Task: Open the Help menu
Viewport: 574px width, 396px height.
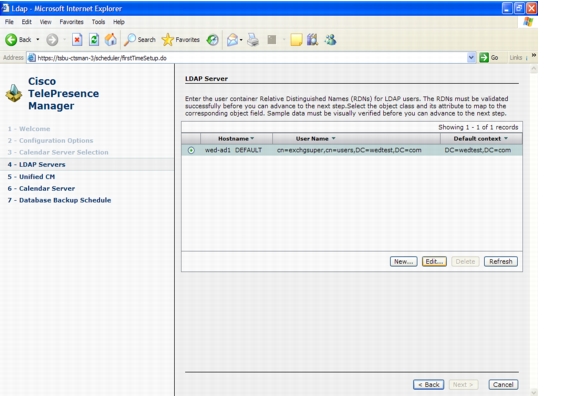Action: coord(119,22)
